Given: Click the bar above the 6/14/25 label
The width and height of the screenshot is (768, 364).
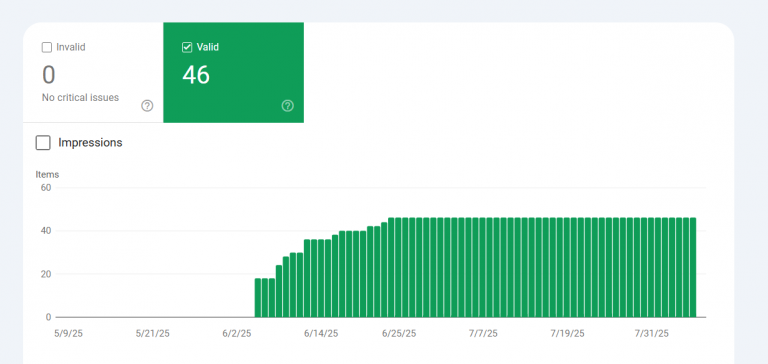Looking at the screenshot, I should 321,278.
